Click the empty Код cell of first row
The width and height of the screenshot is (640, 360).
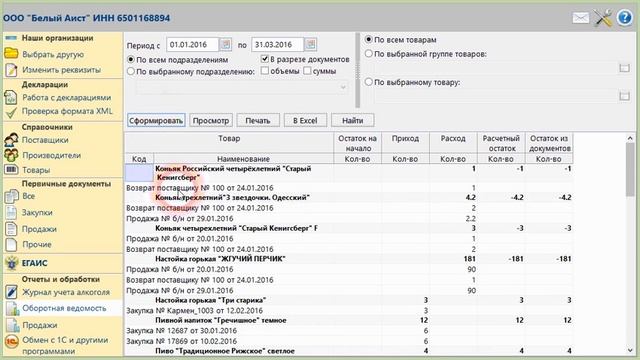pyautogui.click(x=139, y=173)
